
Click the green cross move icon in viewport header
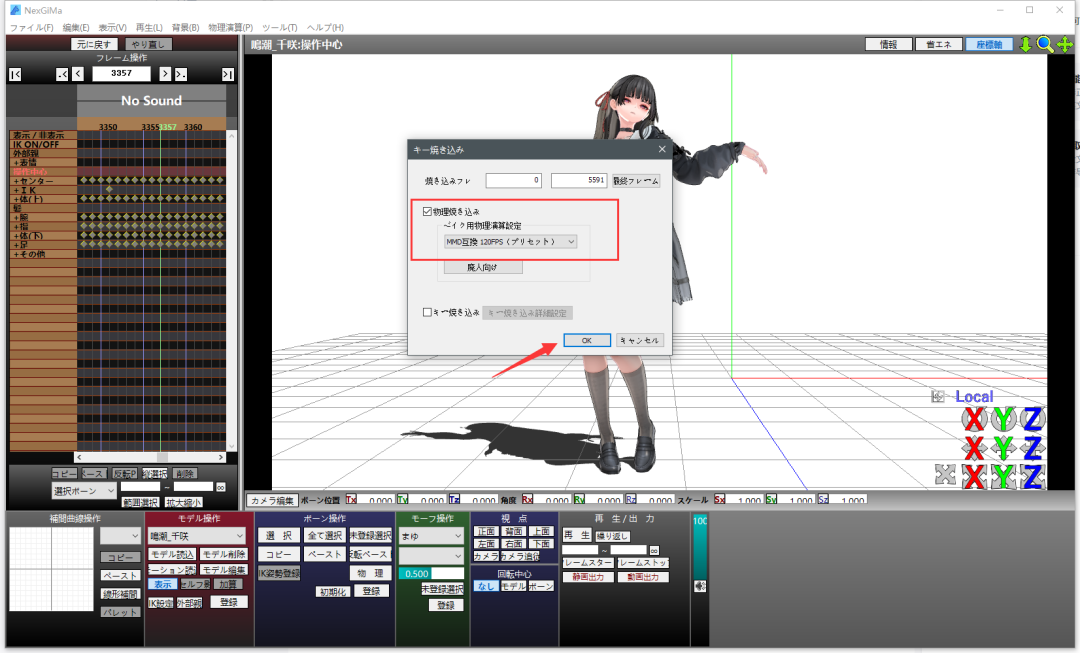(x=1065, y=45)
